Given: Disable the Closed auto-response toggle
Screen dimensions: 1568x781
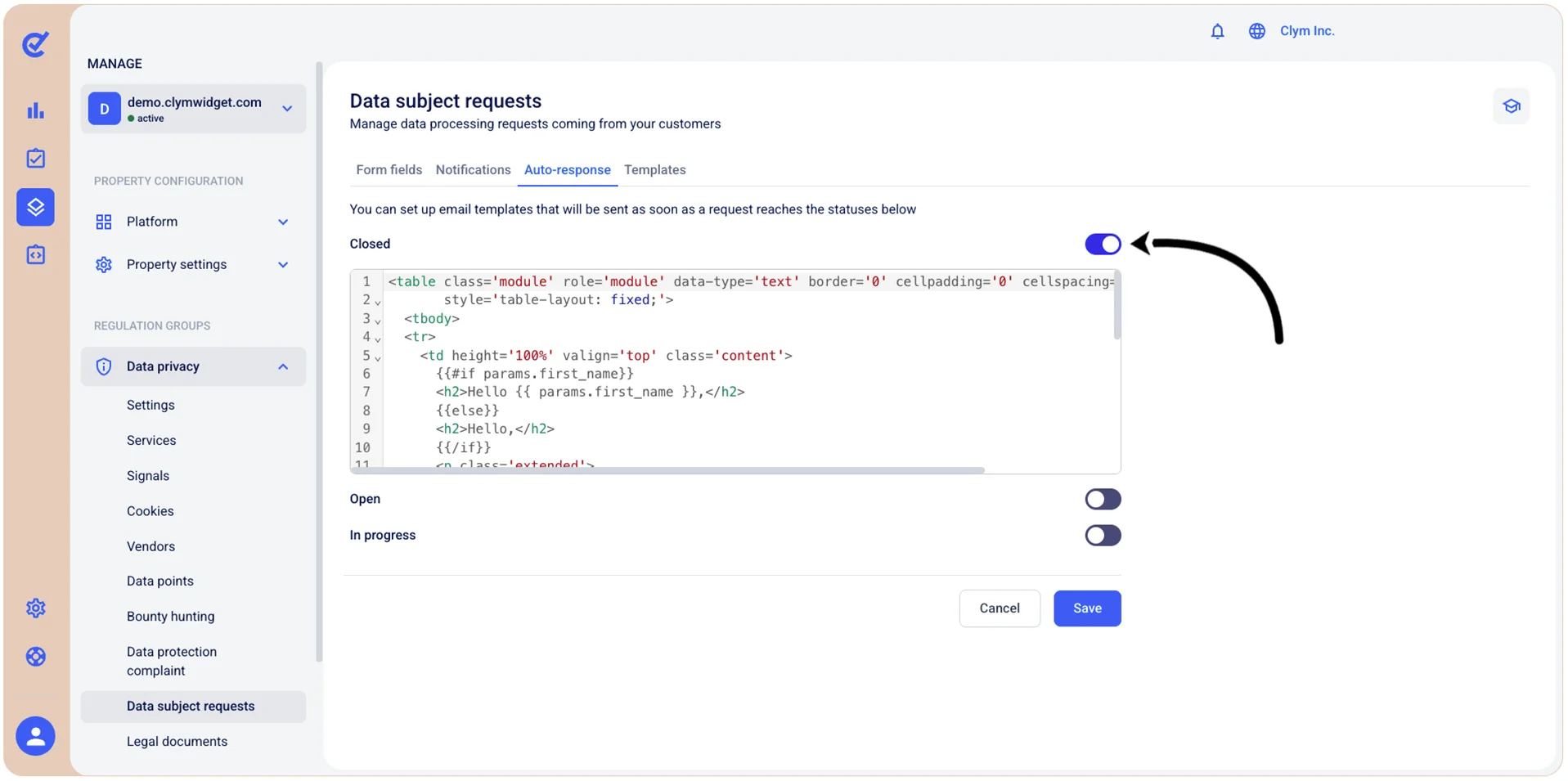Looking at the screenshot, I should click(x=1103, y=244).
